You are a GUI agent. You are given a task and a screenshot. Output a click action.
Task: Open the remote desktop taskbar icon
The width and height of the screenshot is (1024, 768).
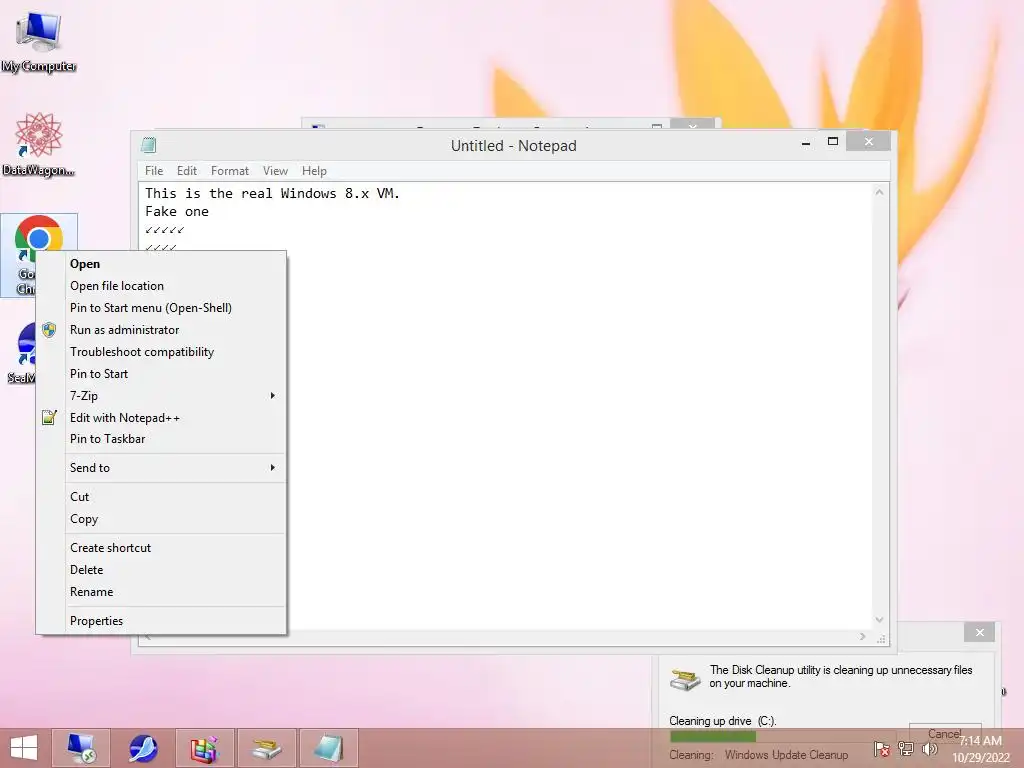click(x=80, y=748)
